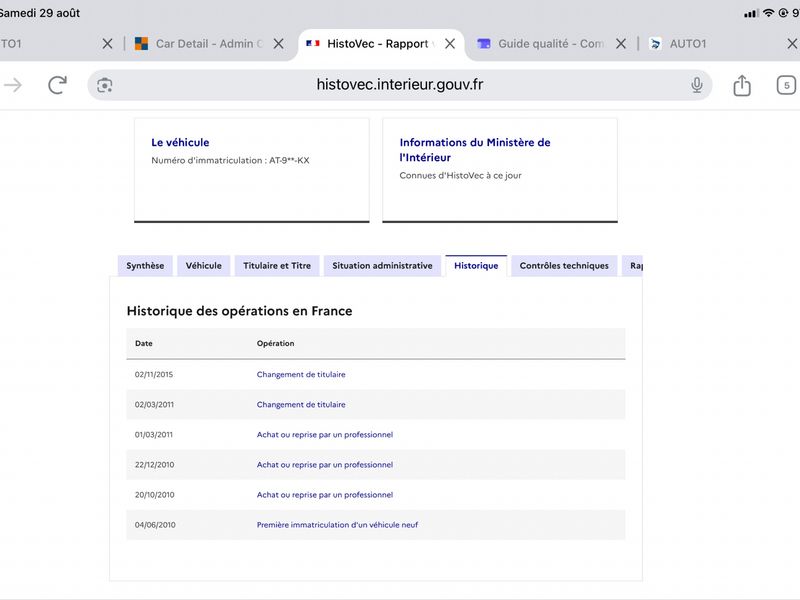Image resolution: width=800 pixels, height=600 pixels.
Task: Select the Historique tab
Action: 476,266
